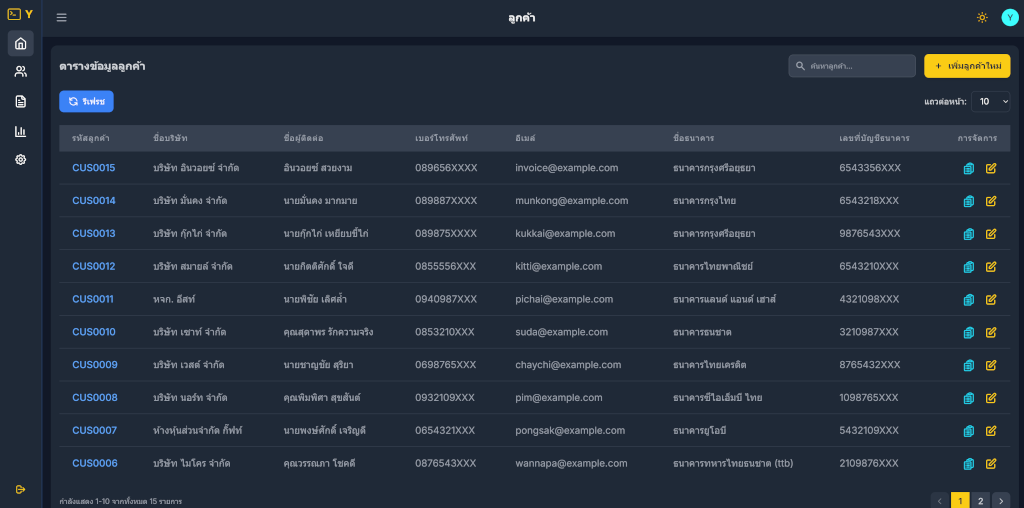This screenshot has width=1024, height=508.
Task: Open the user avatar menu
Action: click(x=1009, y=17)
